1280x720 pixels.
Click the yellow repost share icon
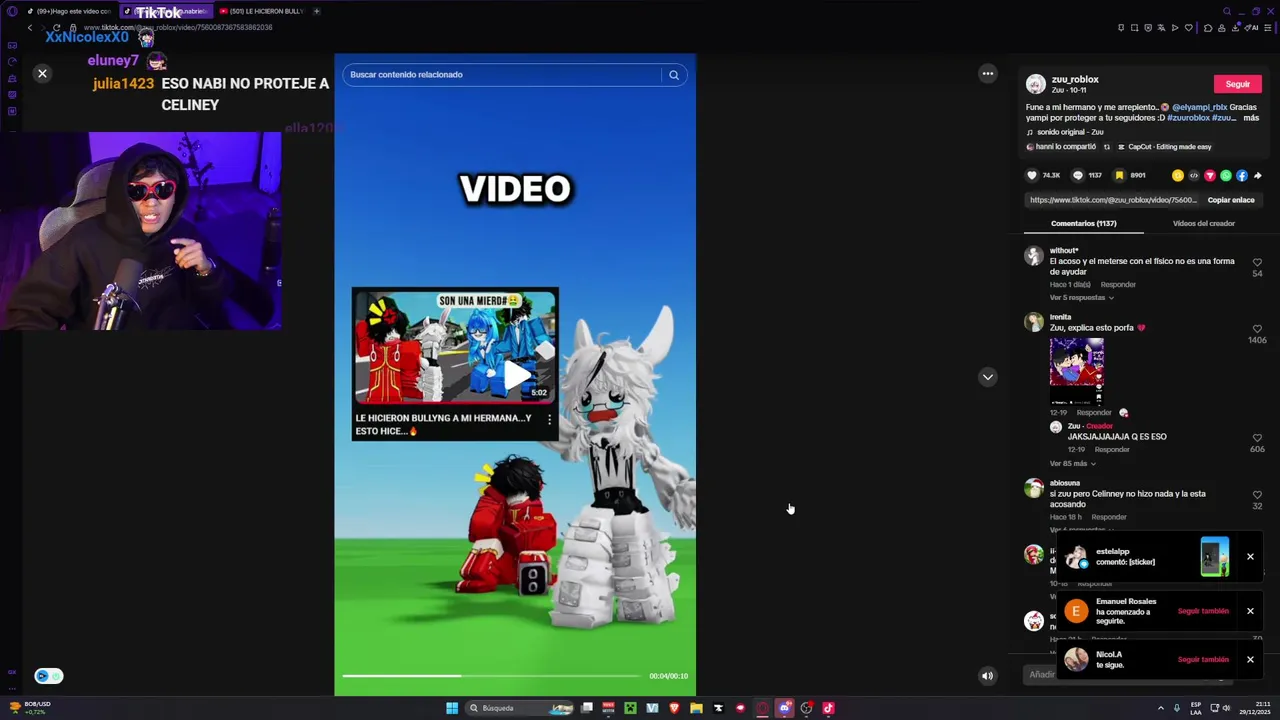click(x=1178, y=176)
